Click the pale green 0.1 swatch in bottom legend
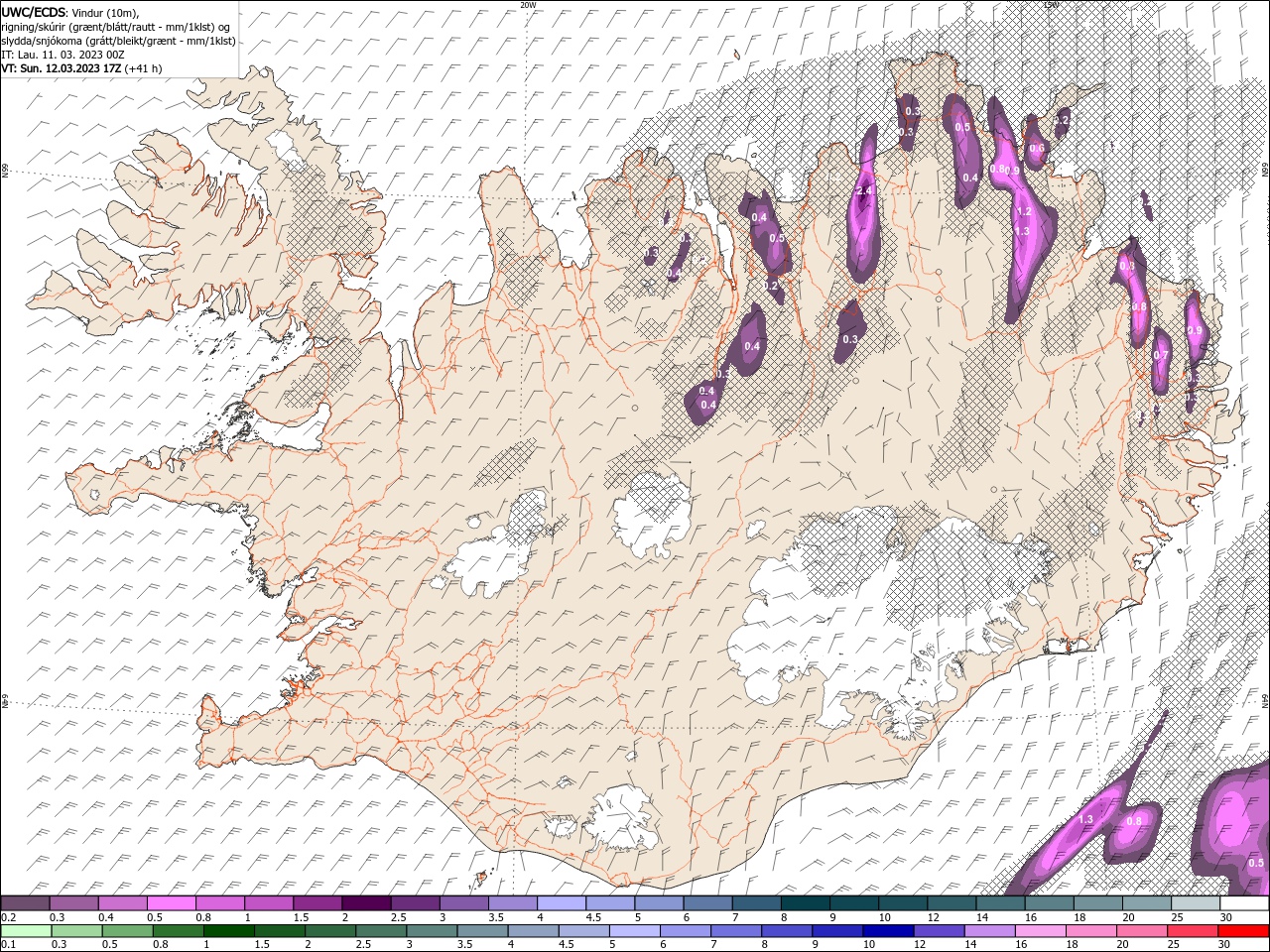 click(x=25, y=930)
